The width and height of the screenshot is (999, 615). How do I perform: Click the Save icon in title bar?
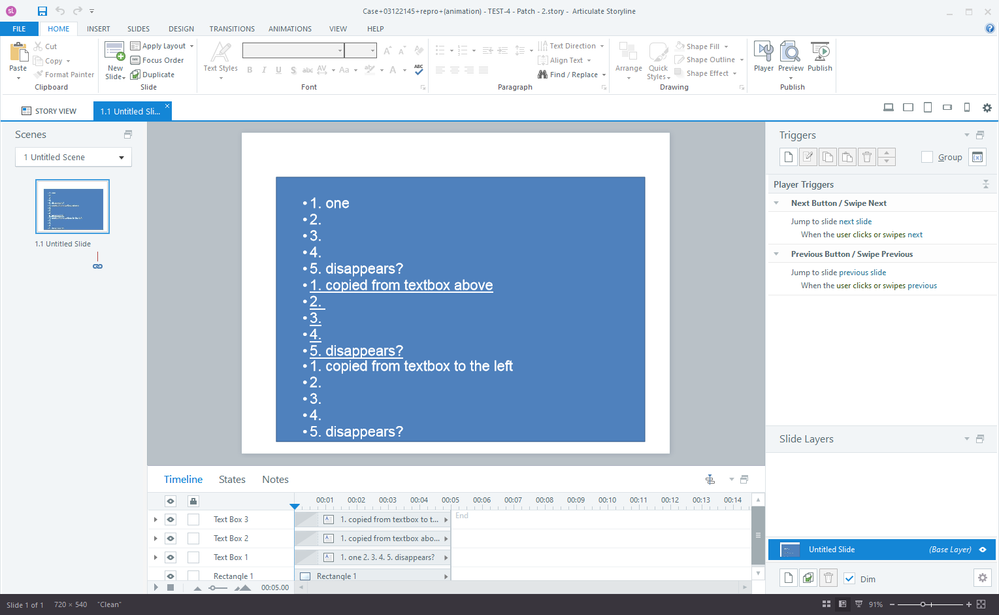pos(42,11)
